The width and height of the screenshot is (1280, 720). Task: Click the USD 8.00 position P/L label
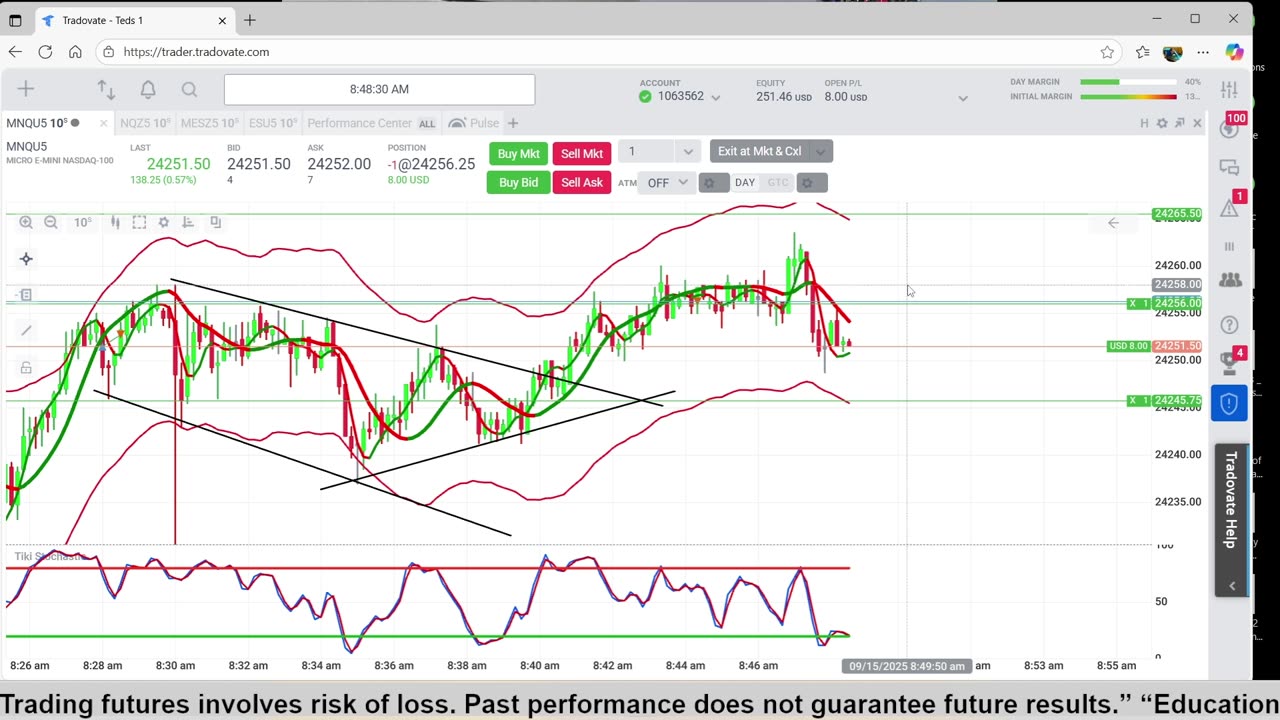1128,346
